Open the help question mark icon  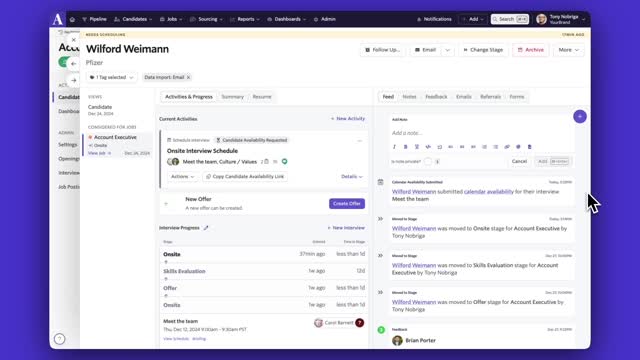(x=60, y=339)
